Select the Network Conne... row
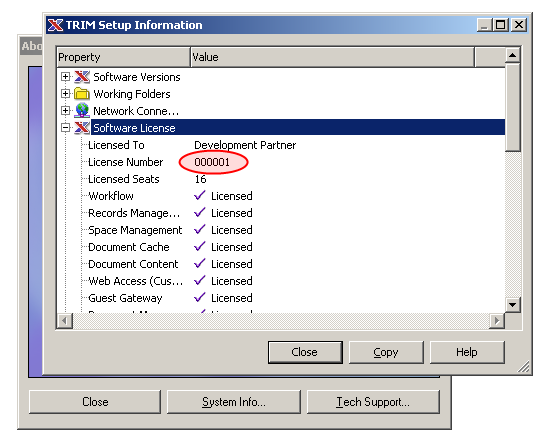 coord(136,111)
